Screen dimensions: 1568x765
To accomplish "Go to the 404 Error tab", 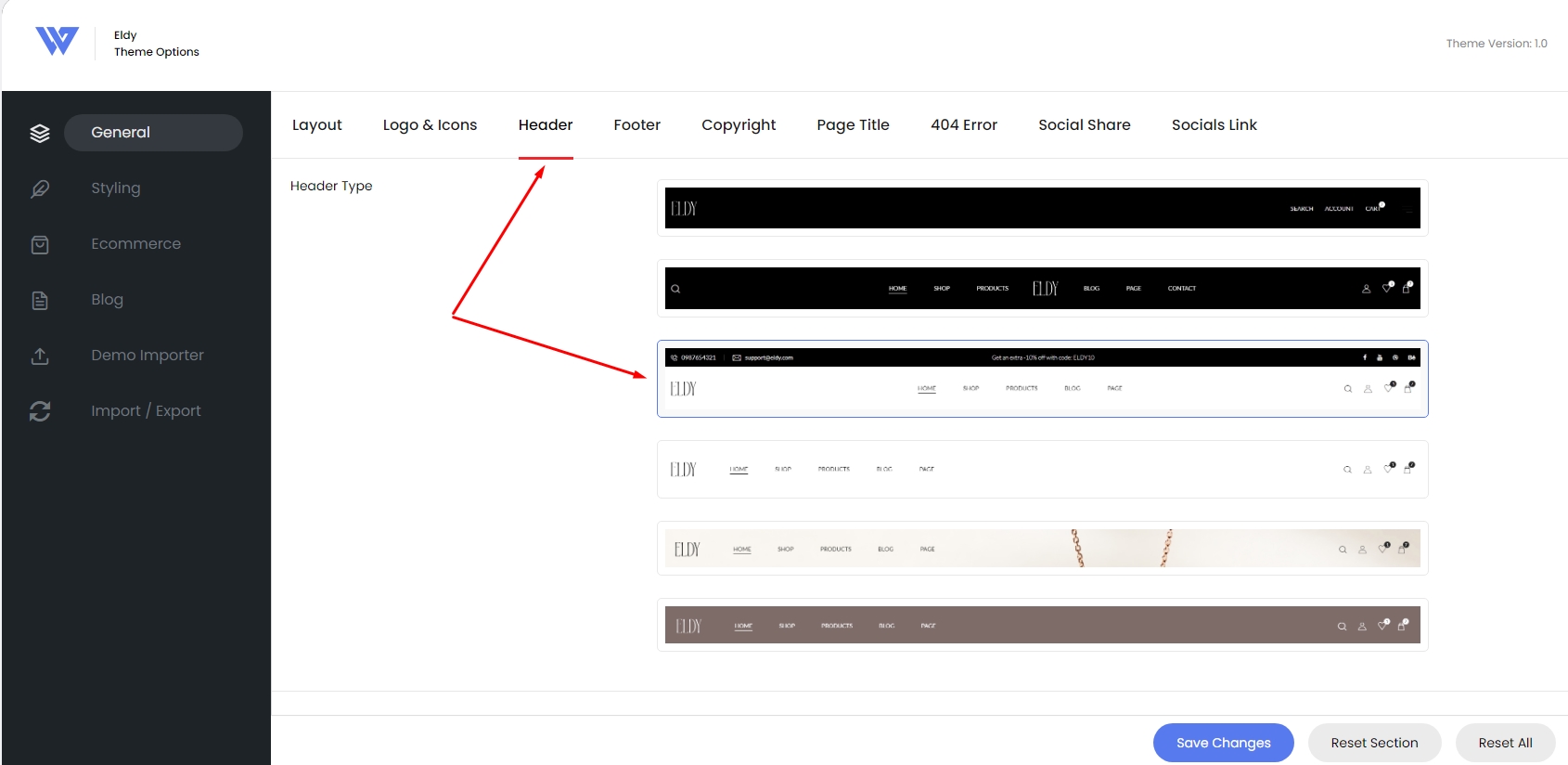I will [964, 125].
